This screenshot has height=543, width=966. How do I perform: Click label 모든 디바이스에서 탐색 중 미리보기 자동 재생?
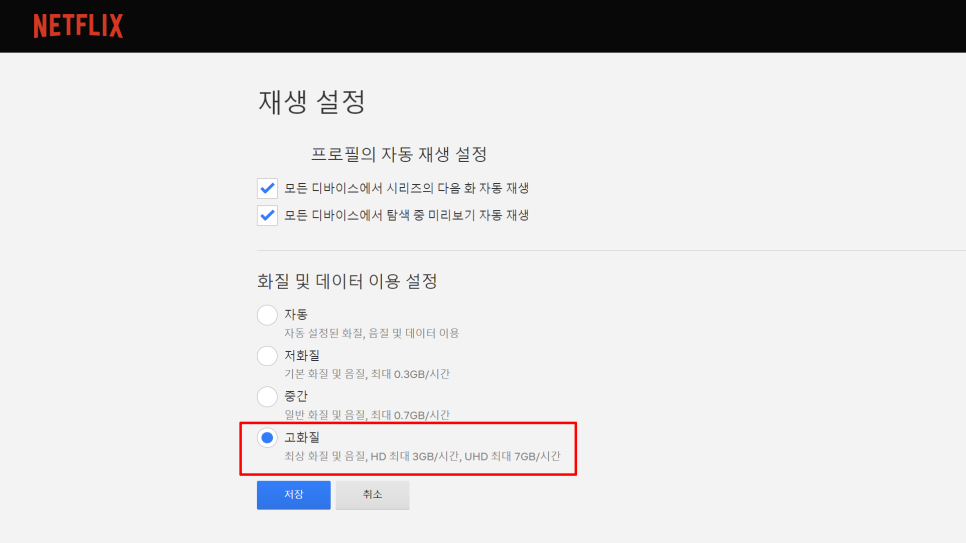click(x=407, y=215)
